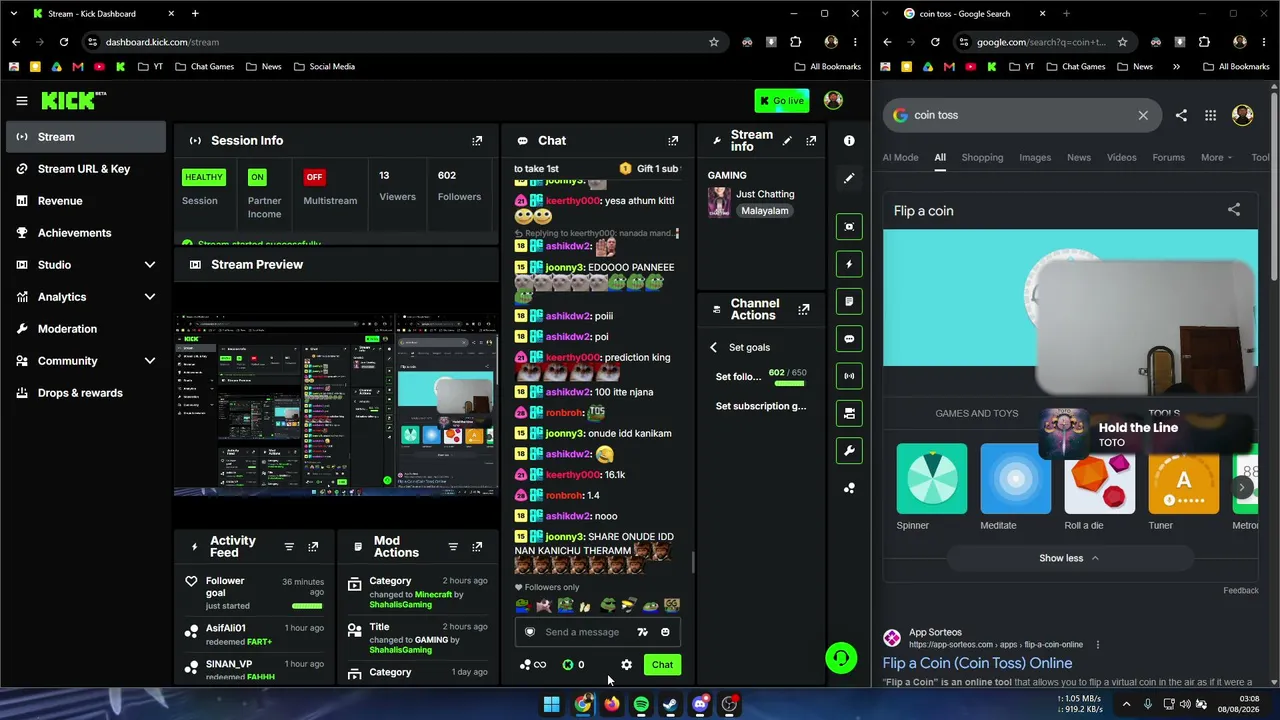Clear the coin toss search box
This screenshot has height=720, width=1280.
click(1143, 115)
